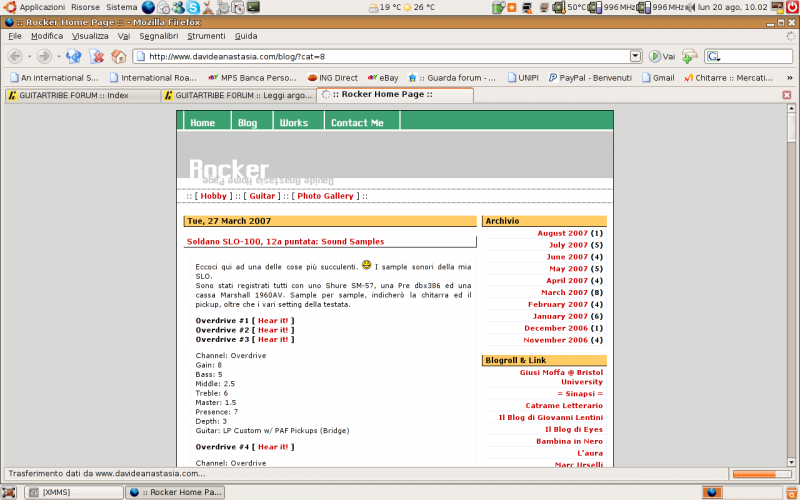Open the ING Direct bookmark
This screenshot has width=800, height=500.
332,78
